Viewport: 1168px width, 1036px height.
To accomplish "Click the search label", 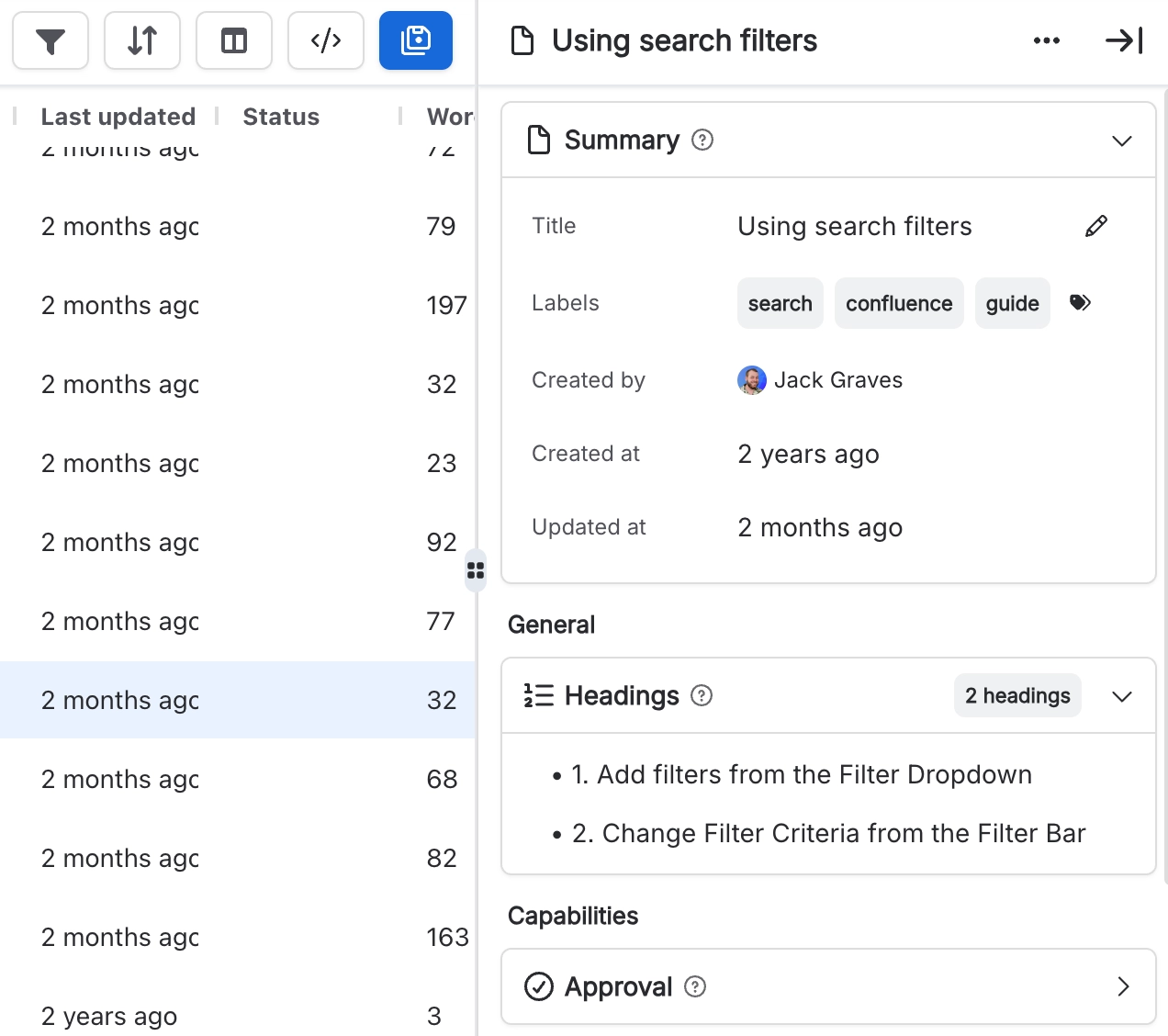I will (x=781, y=303).
